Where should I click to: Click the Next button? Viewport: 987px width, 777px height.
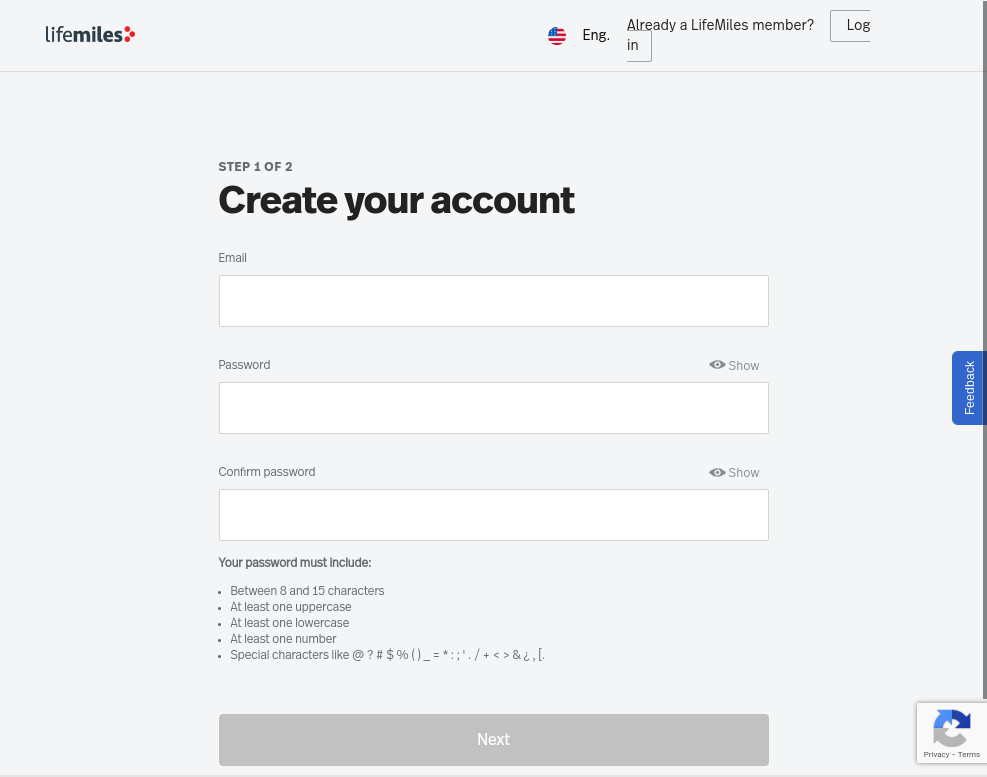[494, 740]
